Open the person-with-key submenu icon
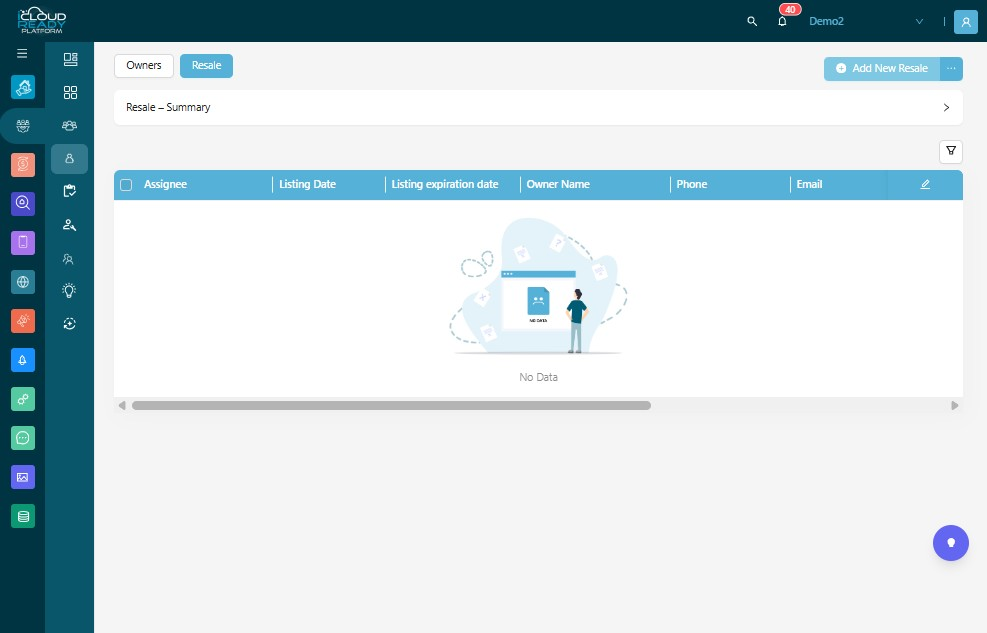 [70, 225]
